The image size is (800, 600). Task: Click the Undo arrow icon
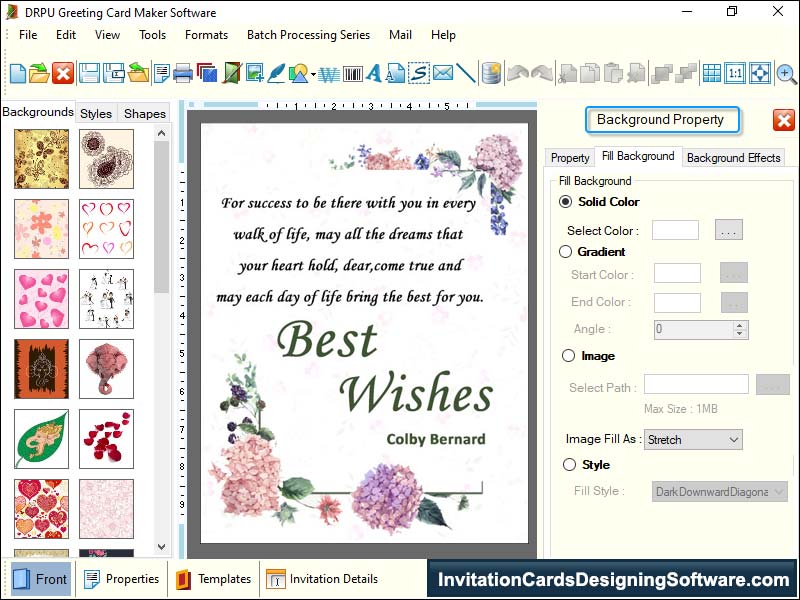(517, 73)
